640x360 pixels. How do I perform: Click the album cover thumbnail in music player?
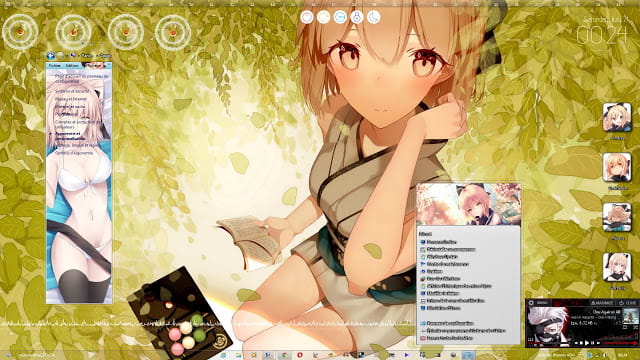631,316
